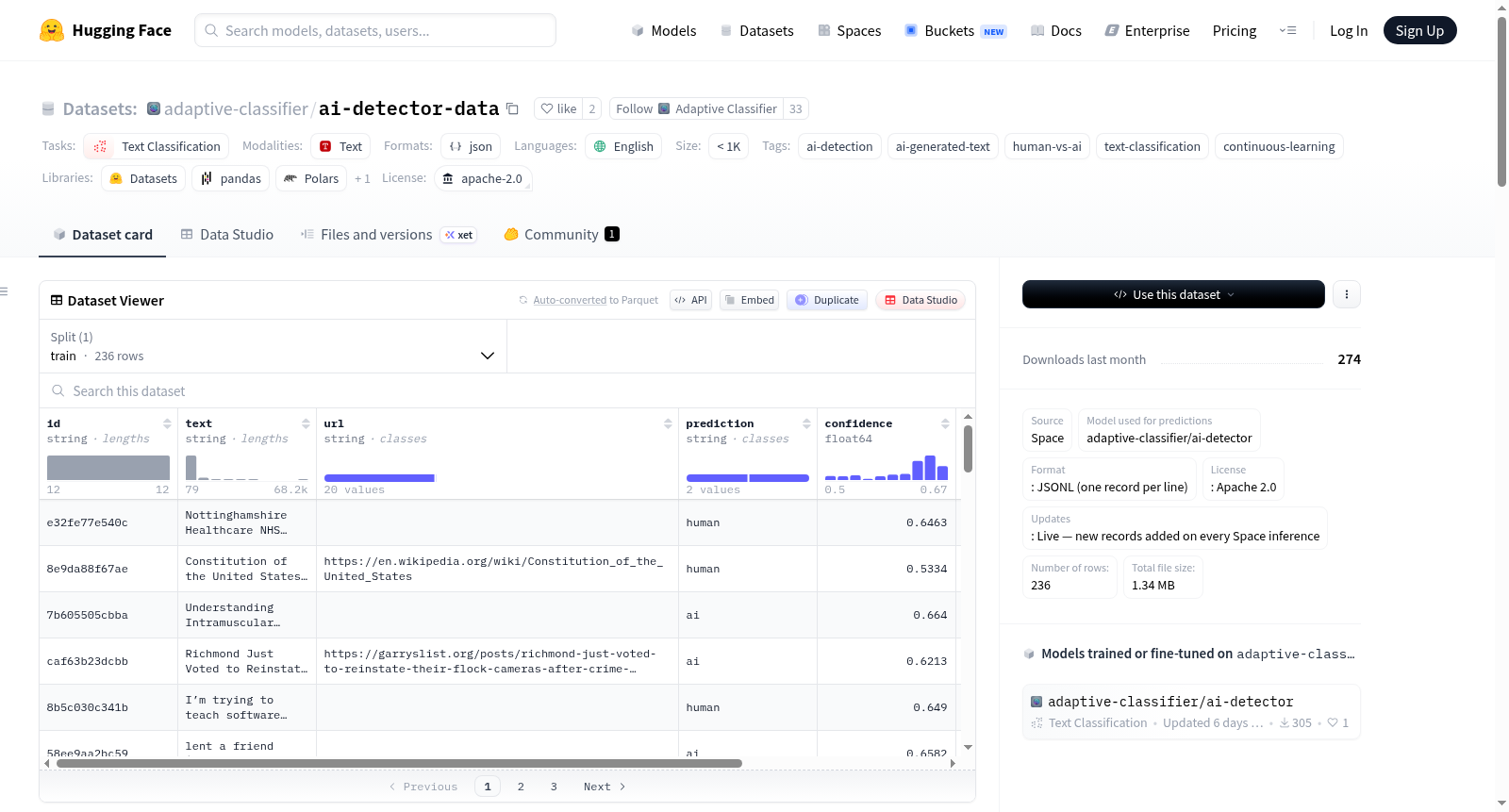This screenshot has width=1509, height=812.
Task: Open the Data Studio tab
Action: [227, 235]
